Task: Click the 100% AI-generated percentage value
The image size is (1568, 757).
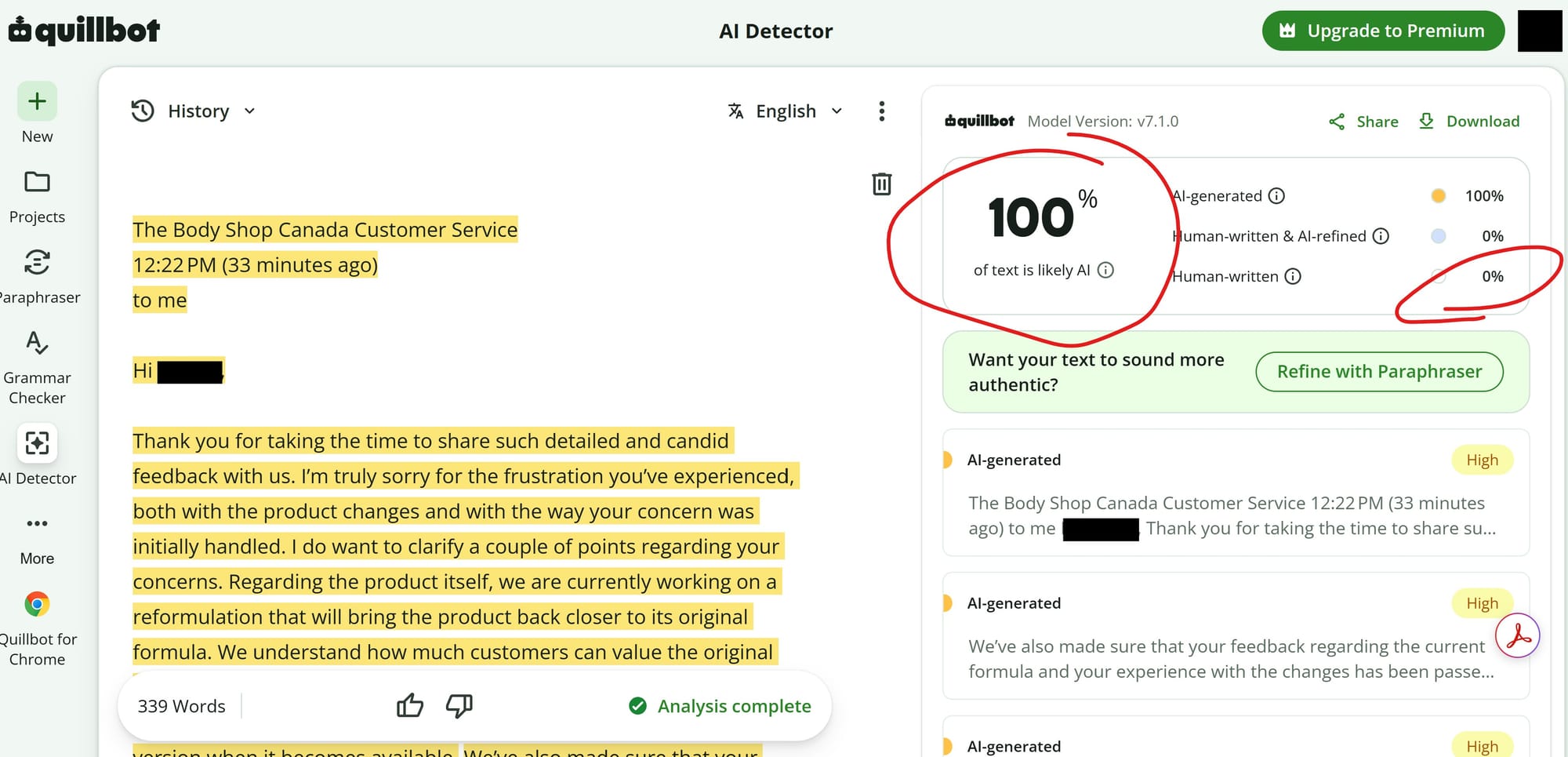Action: coord(1484,196)
